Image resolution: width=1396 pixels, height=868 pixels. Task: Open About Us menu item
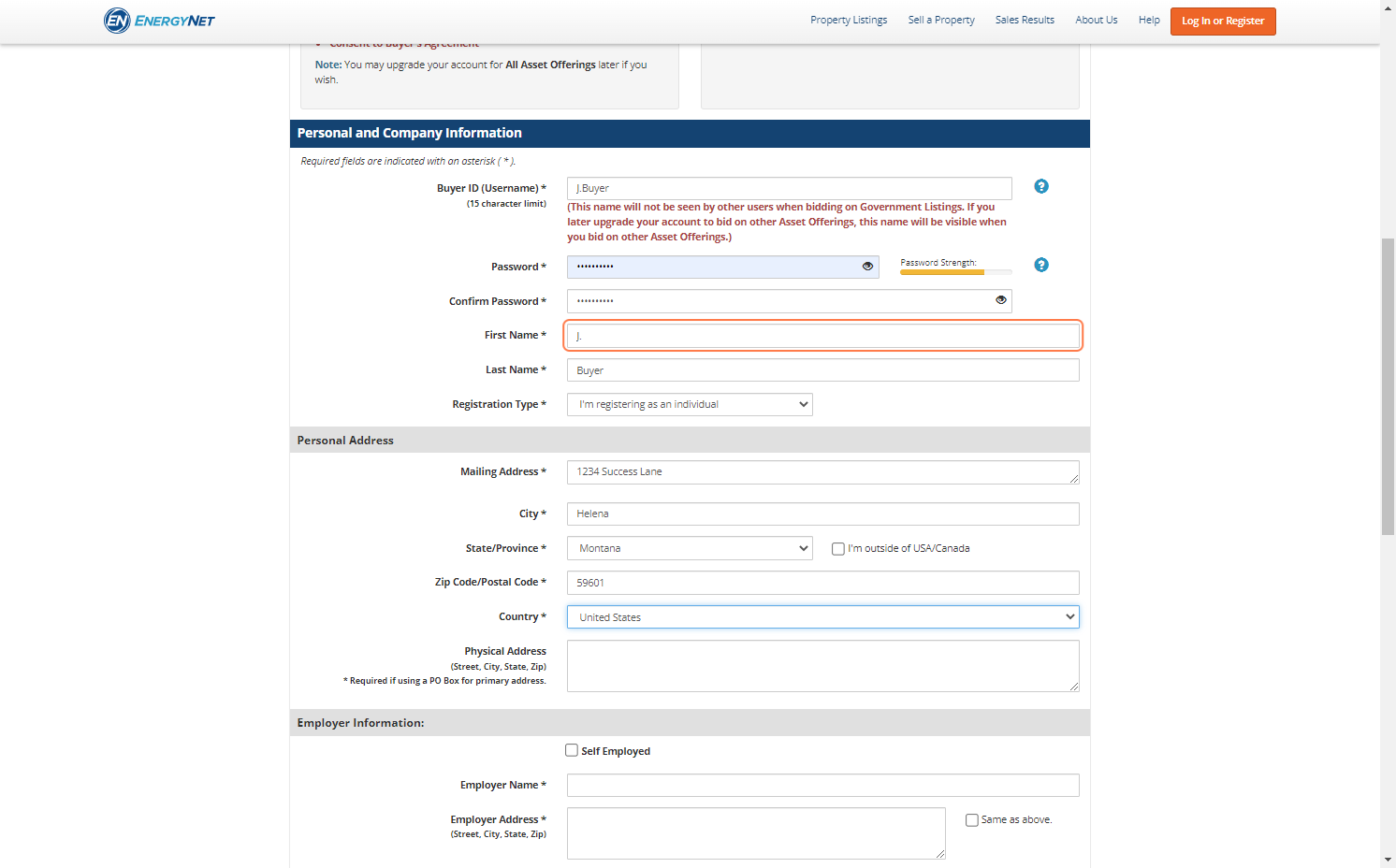click(x=1097, y=20)
